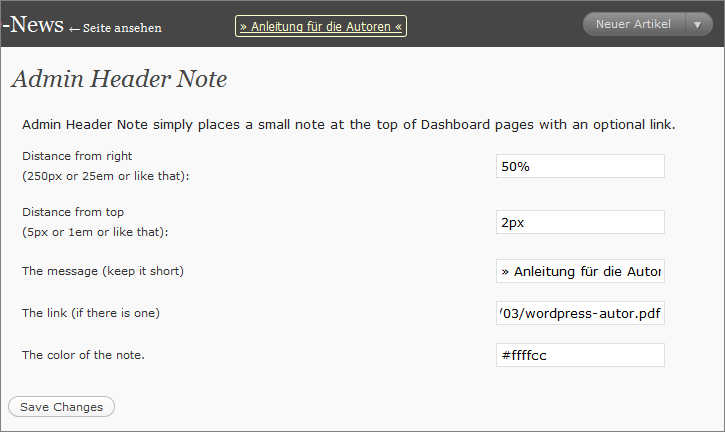Click the Neuer Artikel button
Viewport: 725px width, 432px height.
click(633, 25)
